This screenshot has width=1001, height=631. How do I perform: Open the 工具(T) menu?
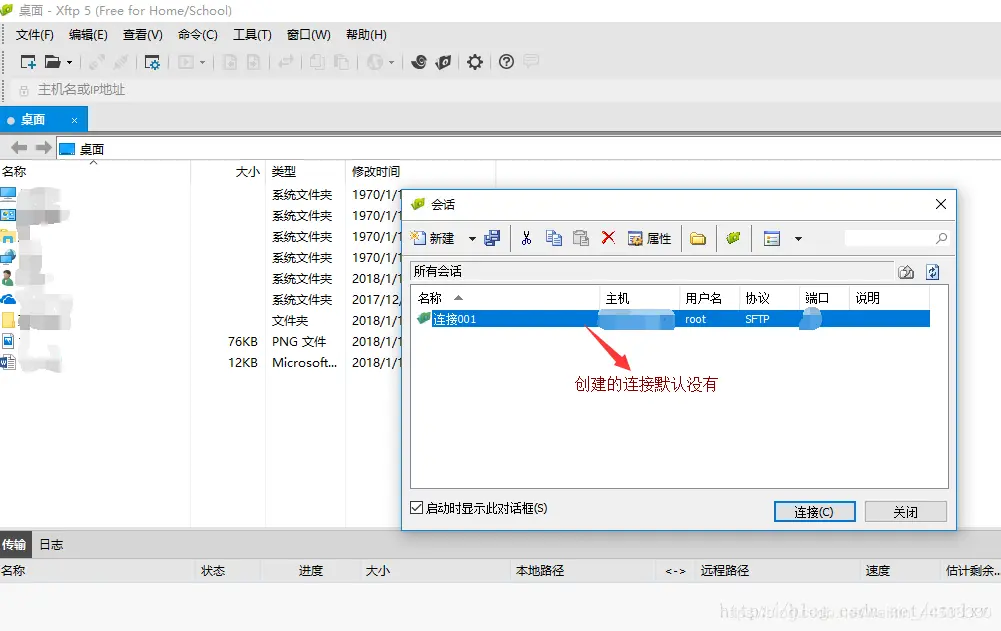(252, 35)
